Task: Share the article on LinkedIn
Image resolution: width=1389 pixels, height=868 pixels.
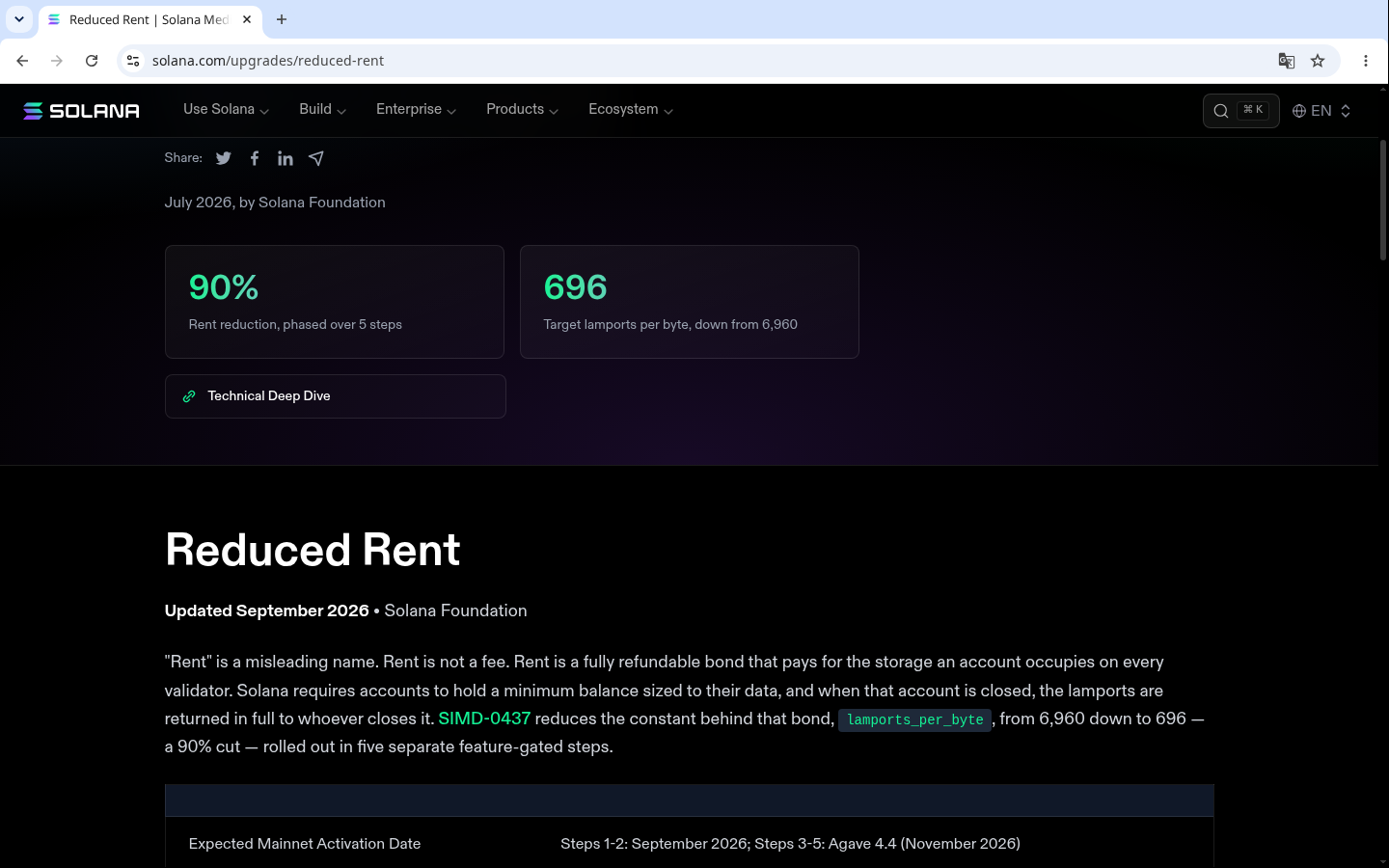Action: coord(286,158)
